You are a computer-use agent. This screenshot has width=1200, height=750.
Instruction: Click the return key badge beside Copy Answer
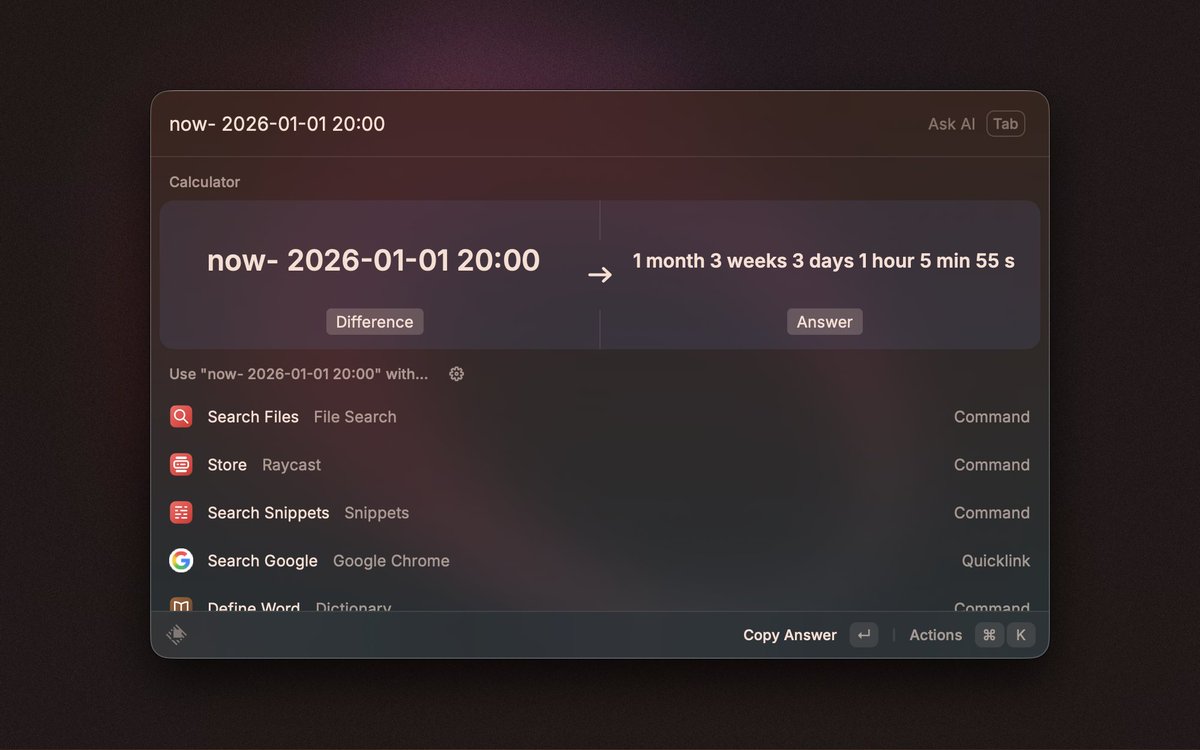click(x=863, y=635)
